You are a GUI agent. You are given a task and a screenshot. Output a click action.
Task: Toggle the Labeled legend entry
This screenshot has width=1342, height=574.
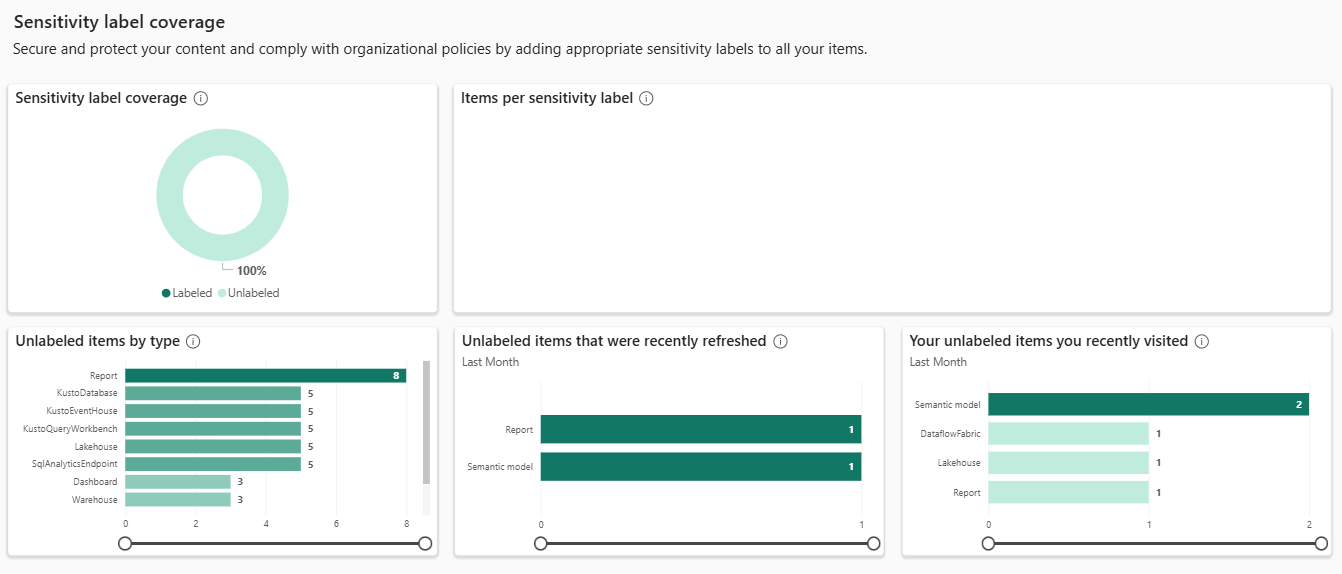click(186, 293)
